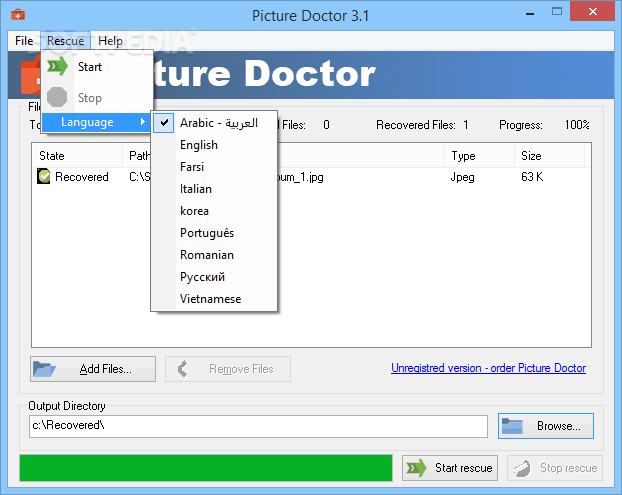Switch language to Русский
The image size is (622, 495).
click(x=214, y=277)
